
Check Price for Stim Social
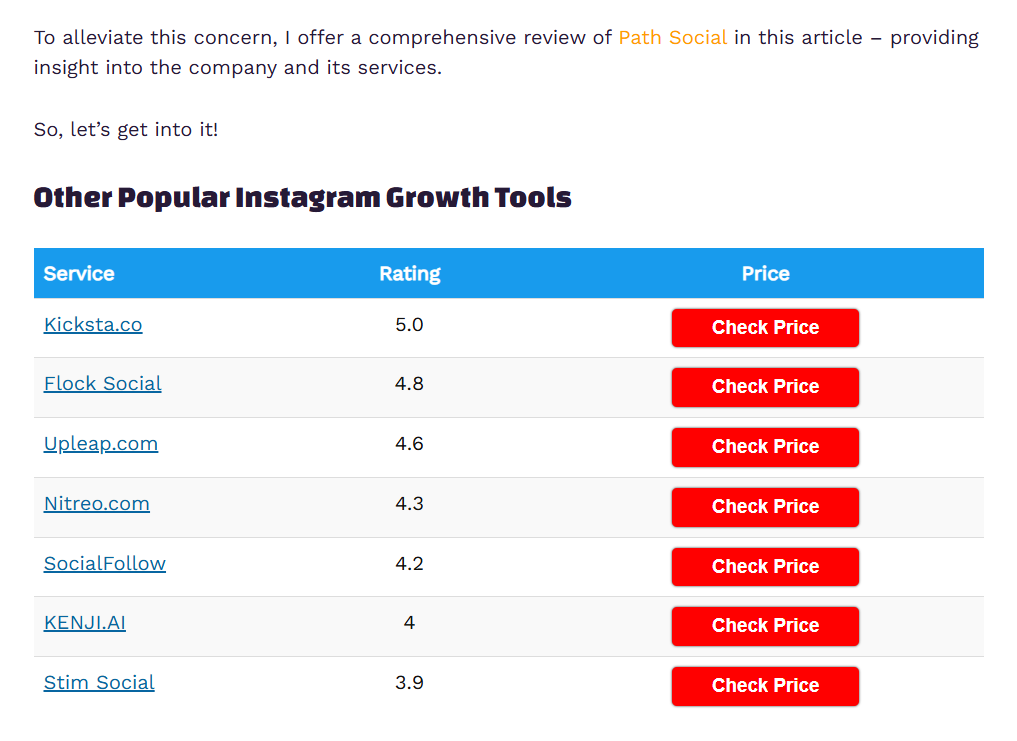coord(765,686)
